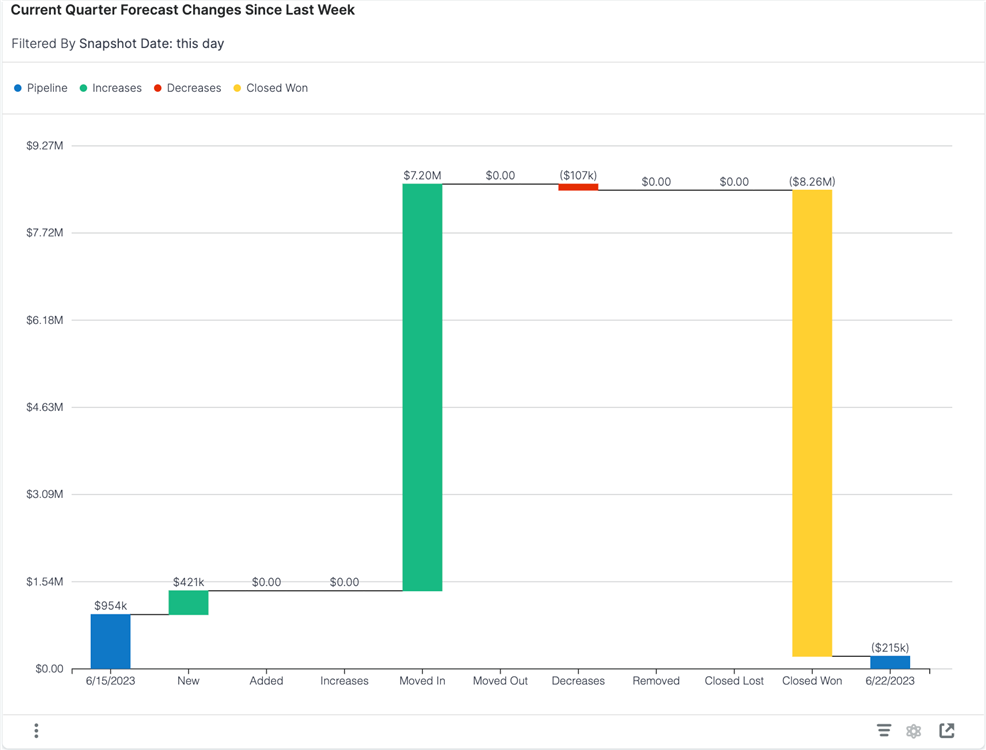
Task: Select the red Decreases bar
Action: point(578,187)
